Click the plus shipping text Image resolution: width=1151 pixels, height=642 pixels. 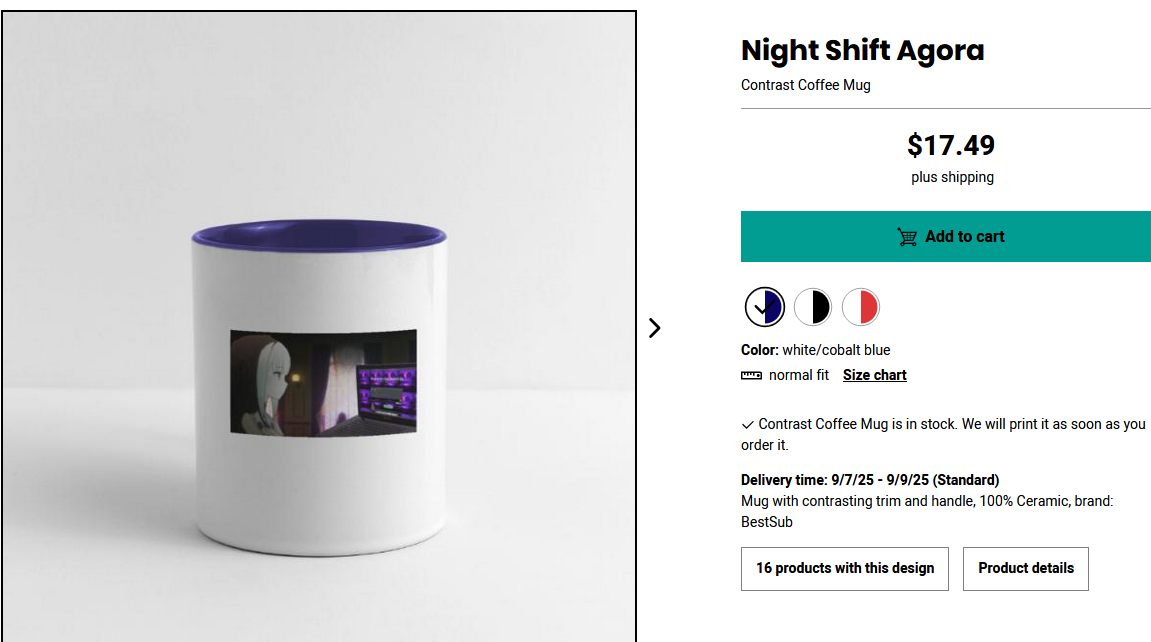[x=952, y=177]
